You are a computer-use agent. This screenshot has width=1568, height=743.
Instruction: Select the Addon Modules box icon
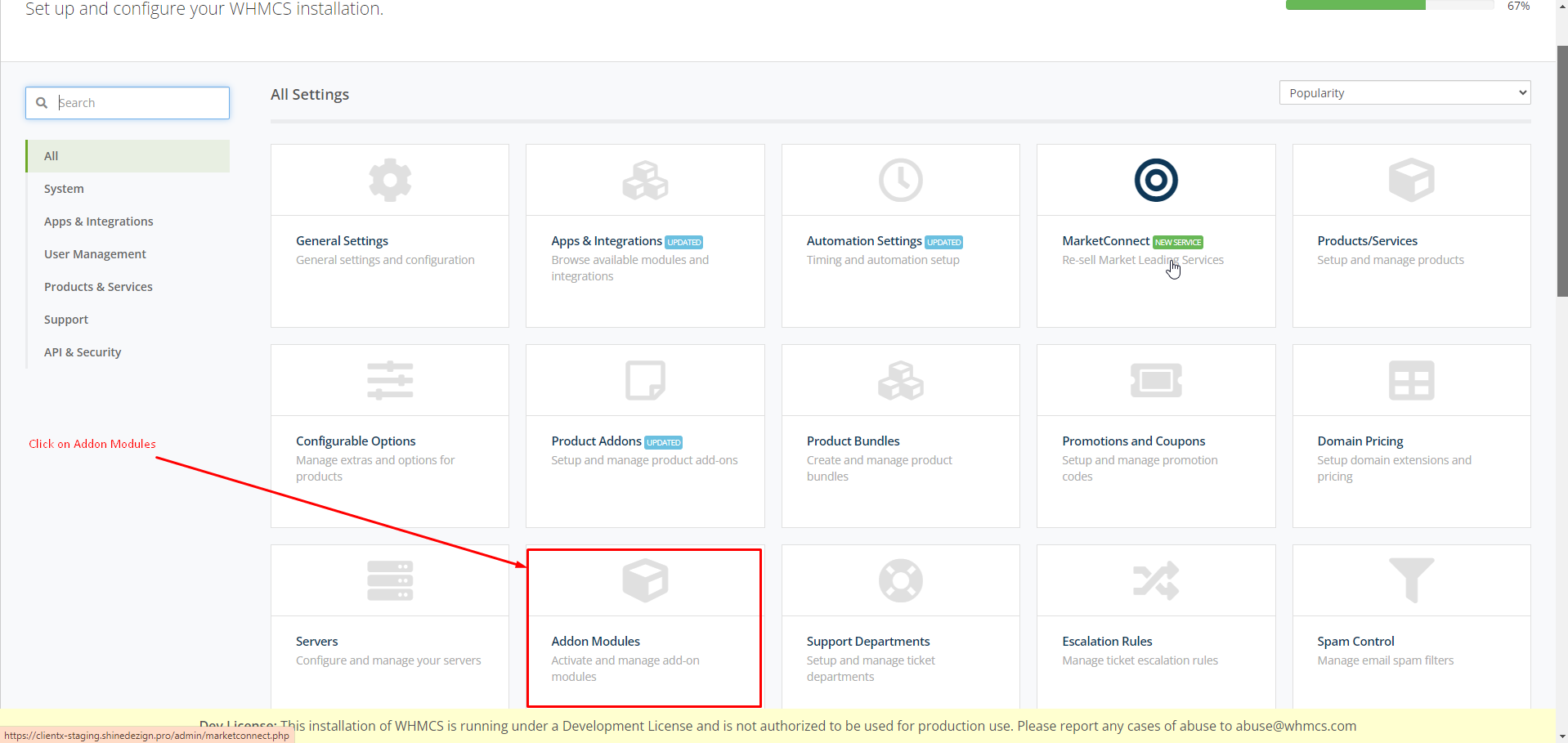(645, 580)
